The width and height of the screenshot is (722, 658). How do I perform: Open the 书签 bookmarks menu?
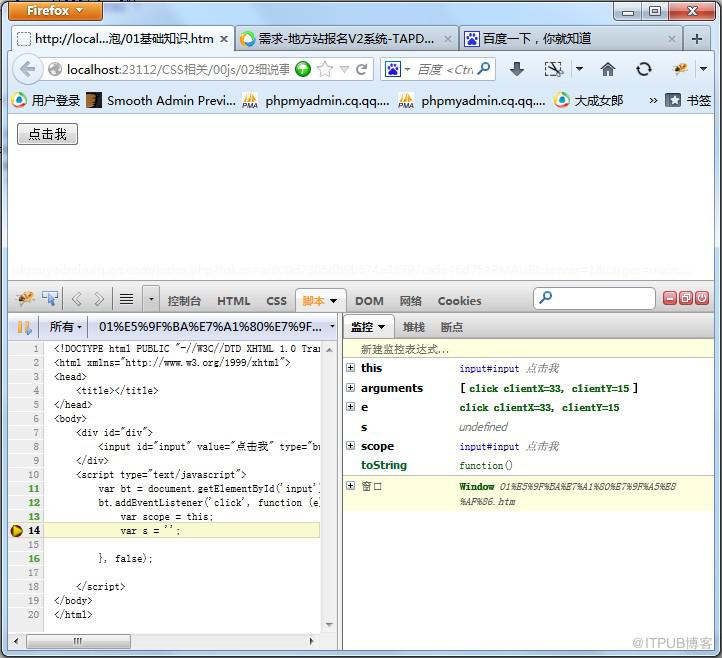pos(688,100)
